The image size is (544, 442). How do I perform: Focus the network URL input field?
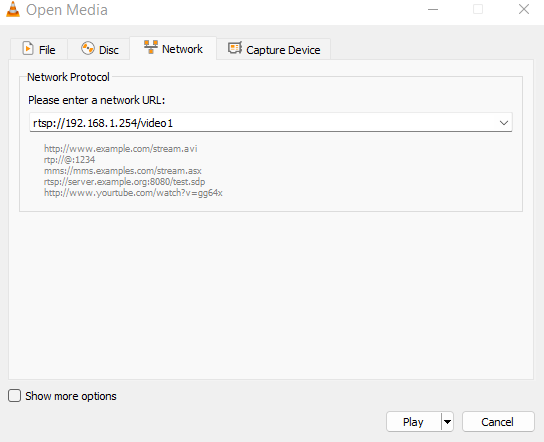pos(264,123)
